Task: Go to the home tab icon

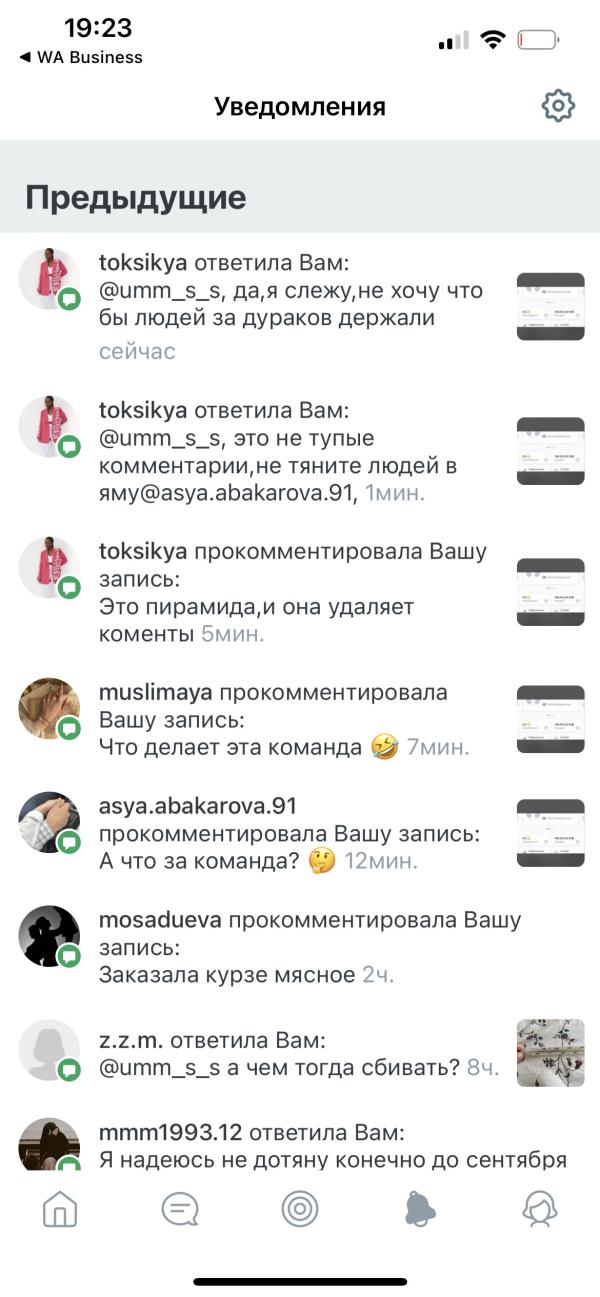Action: click(60, 1209)
